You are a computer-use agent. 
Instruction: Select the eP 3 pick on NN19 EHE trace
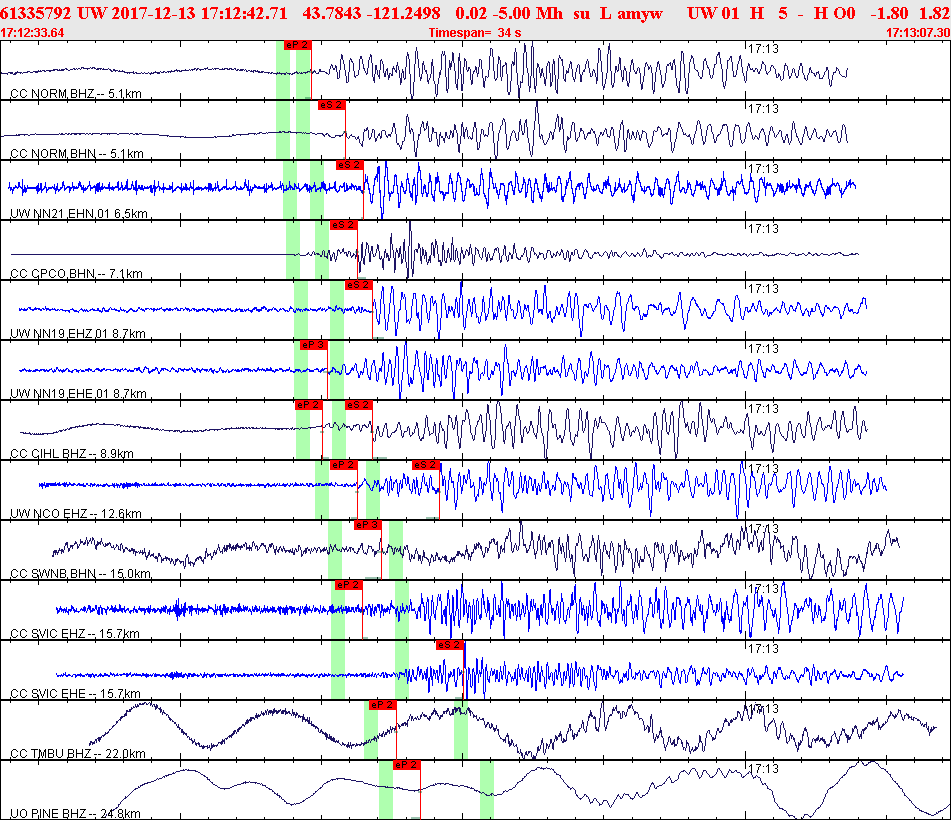pos(314,345)
